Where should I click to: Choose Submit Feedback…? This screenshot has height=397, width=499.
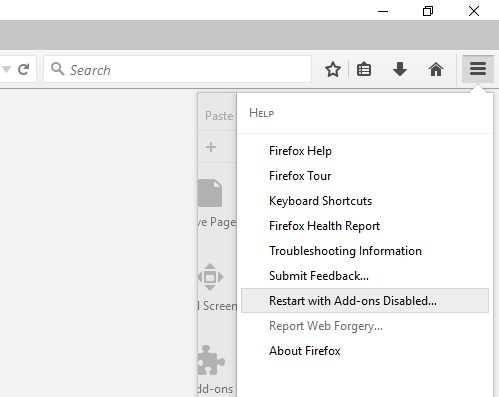coord(365,276)
